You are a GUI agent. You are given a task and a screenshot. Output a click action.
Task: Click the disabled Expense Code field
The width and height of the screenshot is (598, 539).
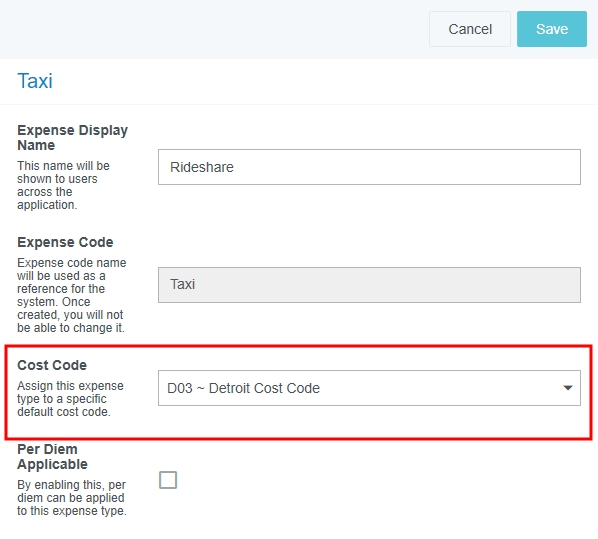pyautogui.click(x=369, y=285)
